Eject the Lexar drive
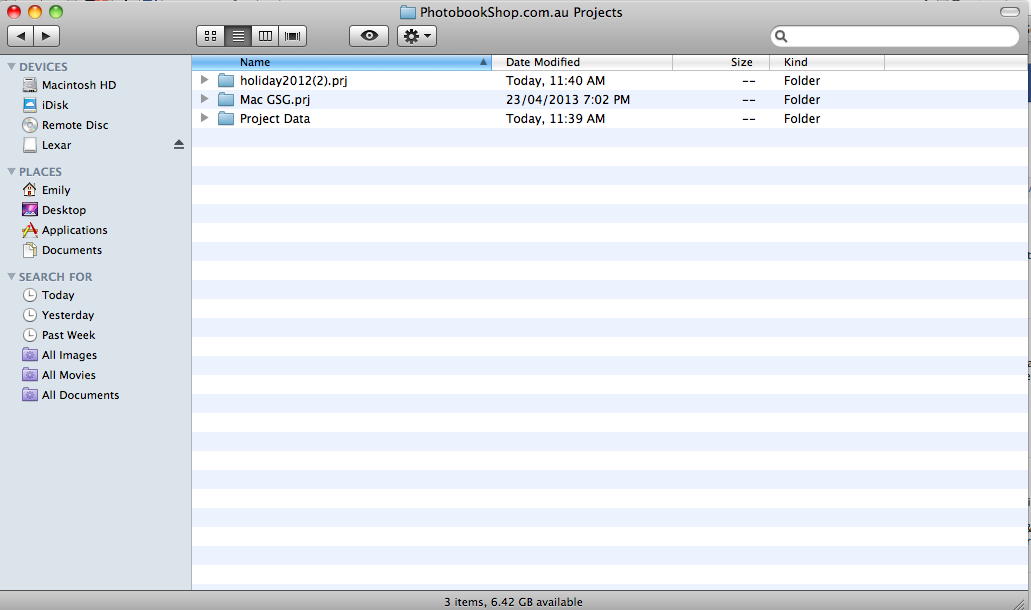This screenshot has height=610, width=1031. click(x=179, y=145)
